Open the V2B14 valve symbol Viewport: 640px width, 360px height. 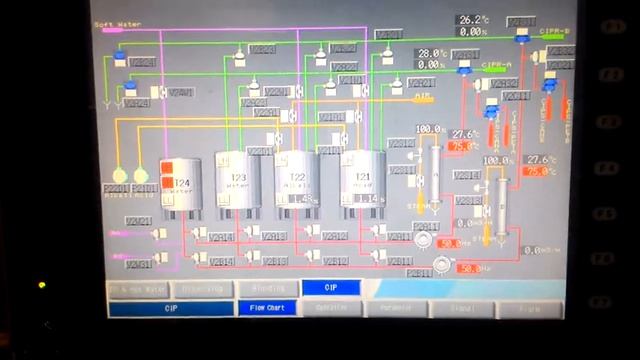click(x=200, y=258)
